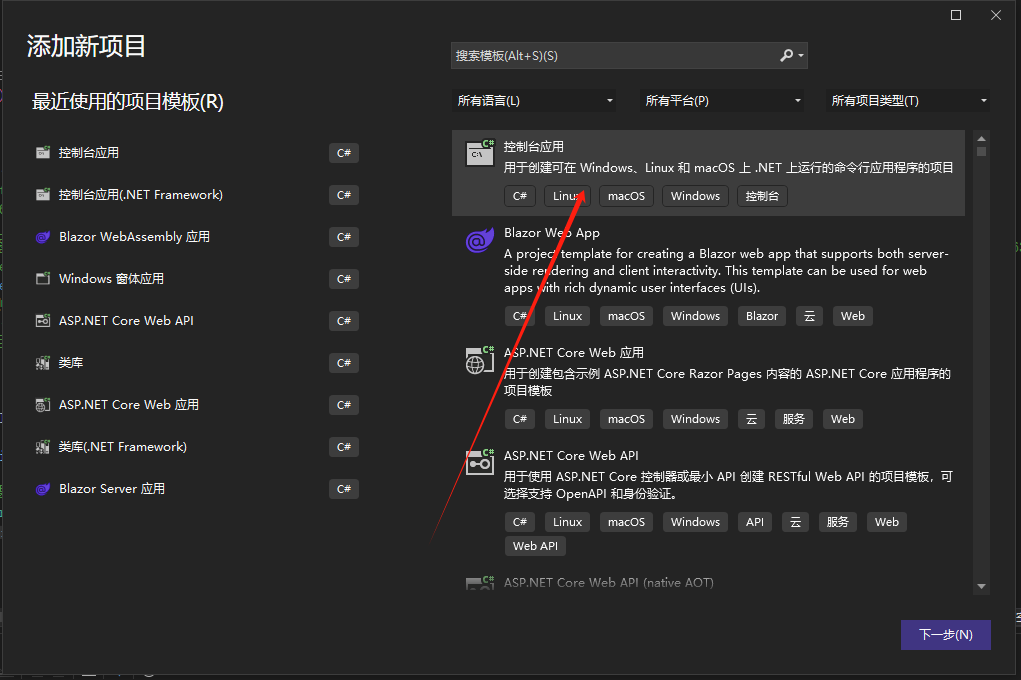Click the Blazor WebAssembly 应用 icon on the left
Viewport: 1021px width, 680px height.
[42, 236]
